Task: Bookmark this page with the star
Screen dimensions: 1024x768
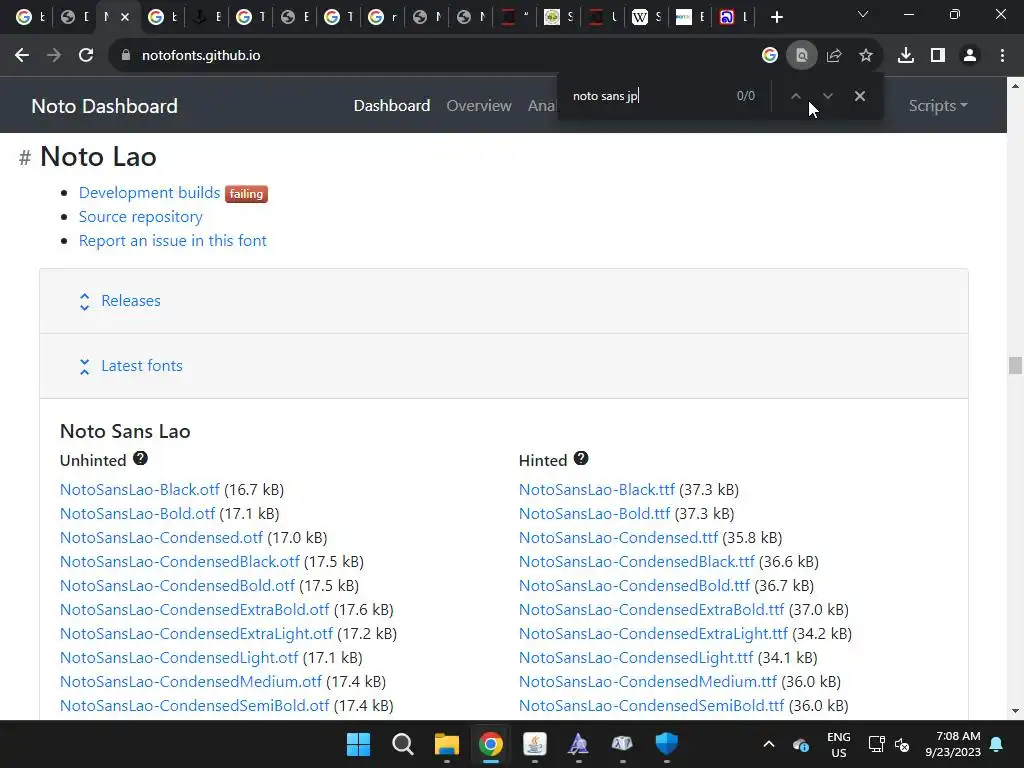Action: (x=865, y=56)
